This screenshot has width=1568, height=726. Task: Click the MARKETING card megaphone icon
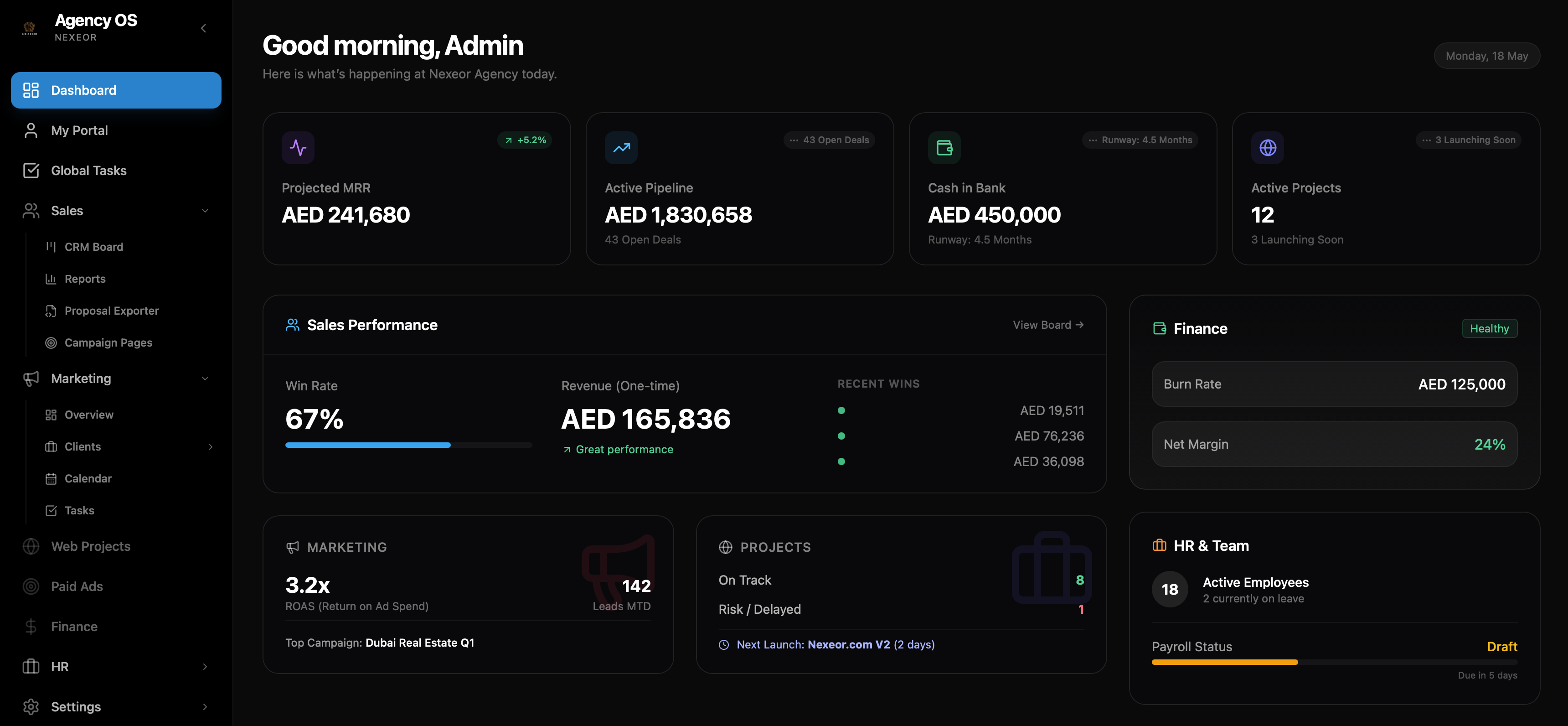293,548
